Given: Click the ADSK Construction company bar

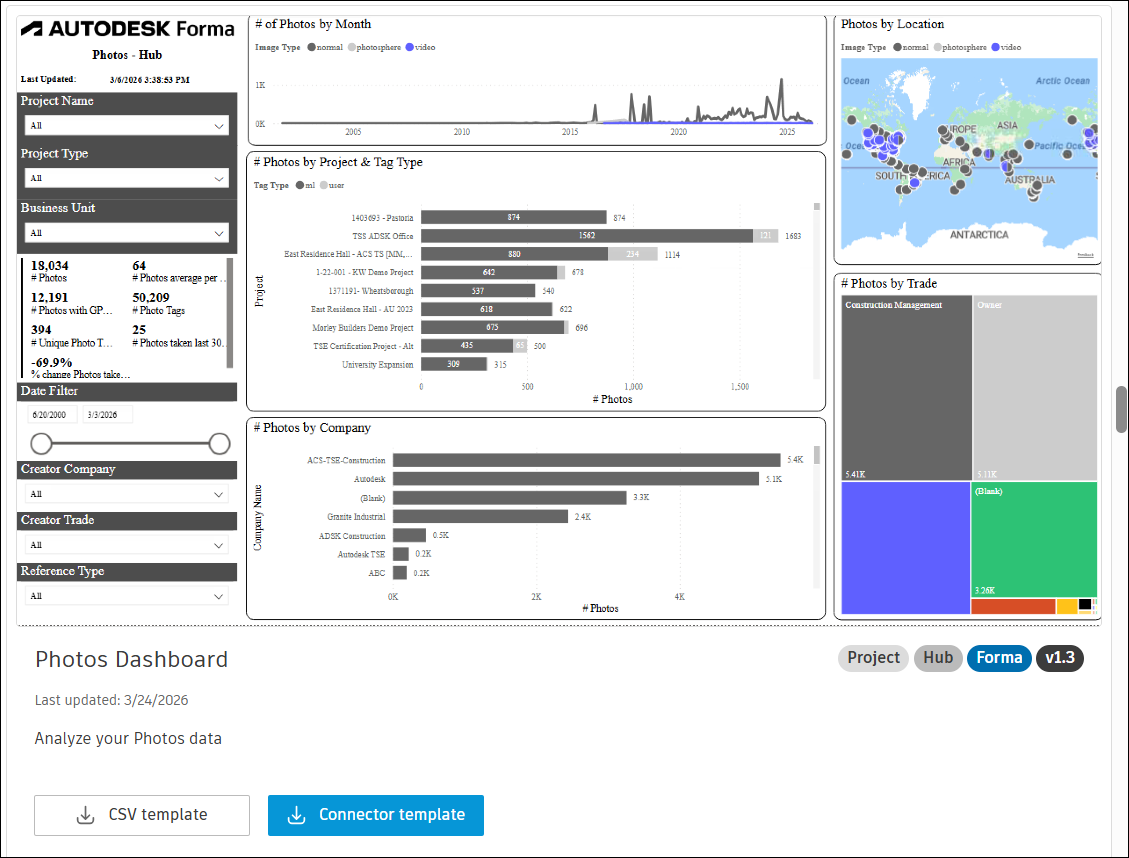Looking at the screenshot, I should coord(409,536).
